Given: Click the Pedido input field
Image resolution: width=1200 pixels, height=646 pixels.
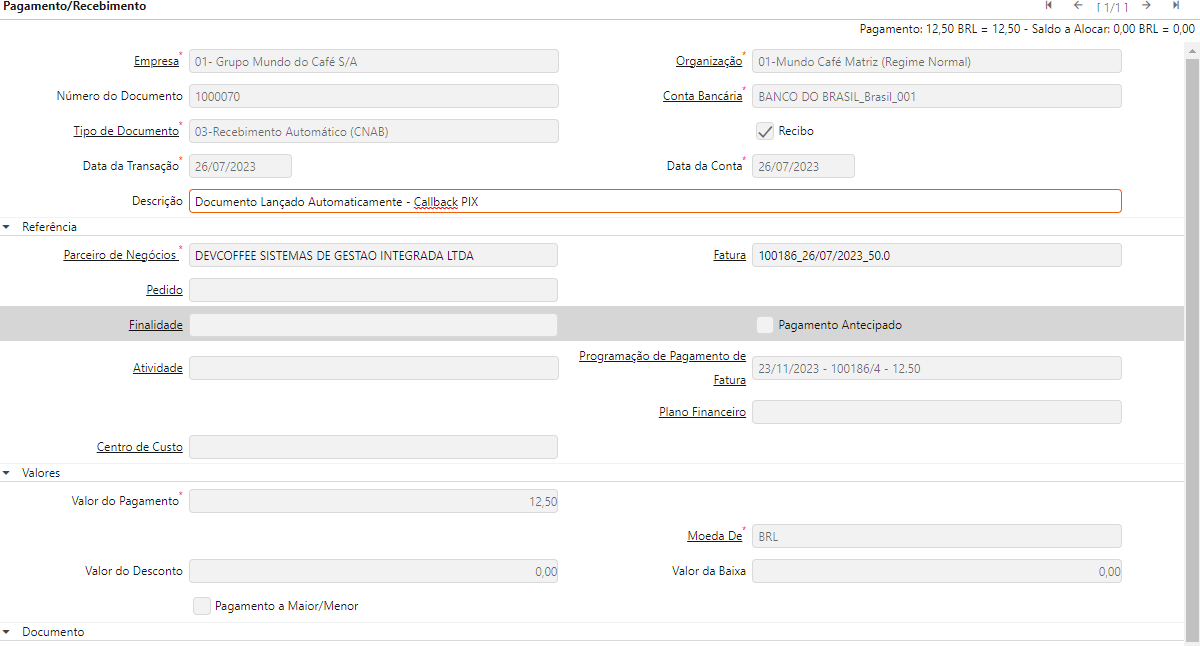Looking at the screenshot, I should [x=373, y=290].
